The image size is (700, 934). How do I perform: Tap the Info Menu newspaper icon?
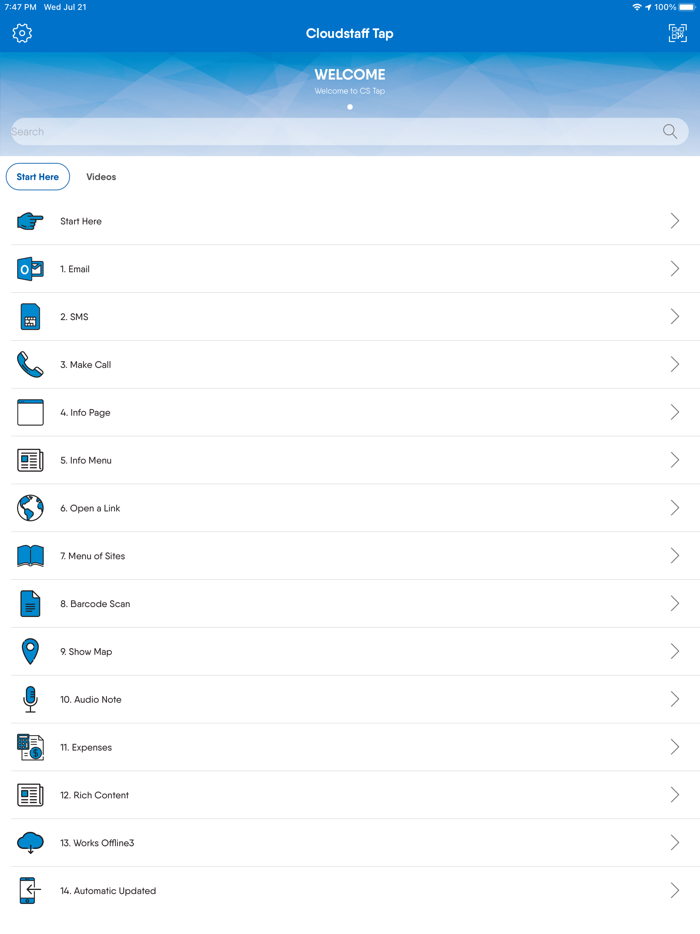(30, 460)
